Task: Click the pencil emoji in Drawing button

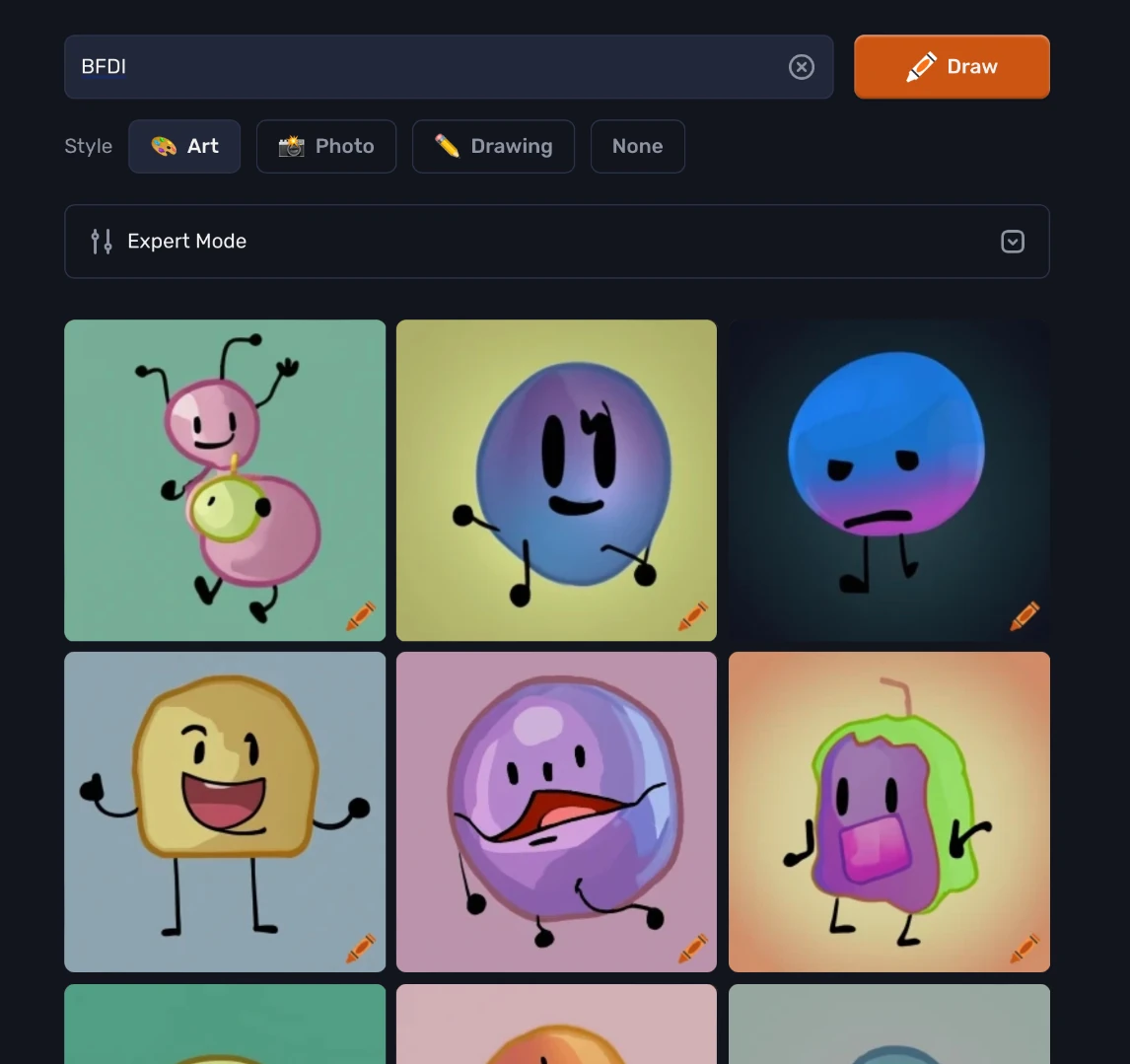Action: coord(447,146)
